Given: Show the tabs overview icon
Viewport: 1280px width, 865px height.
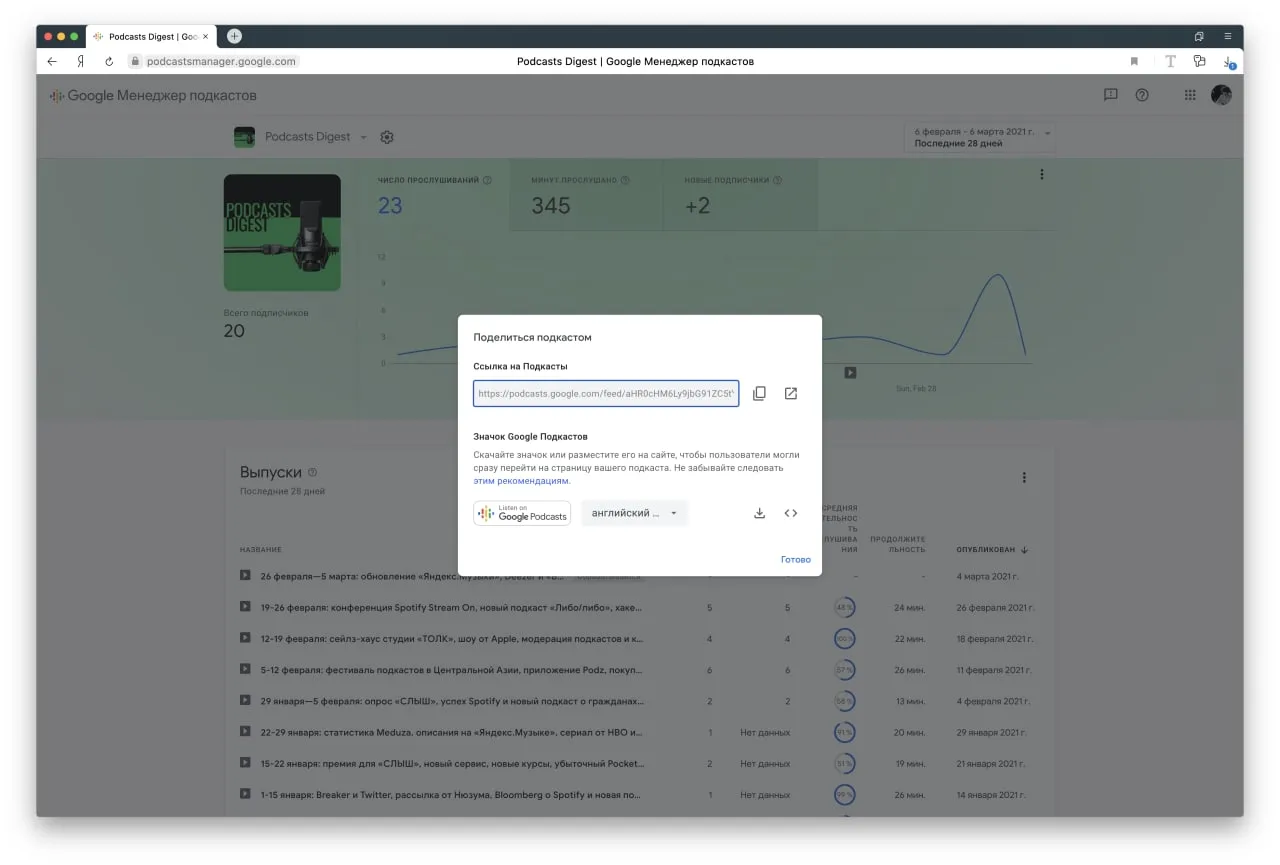Looking at the screenshot, I should 1199,36.
